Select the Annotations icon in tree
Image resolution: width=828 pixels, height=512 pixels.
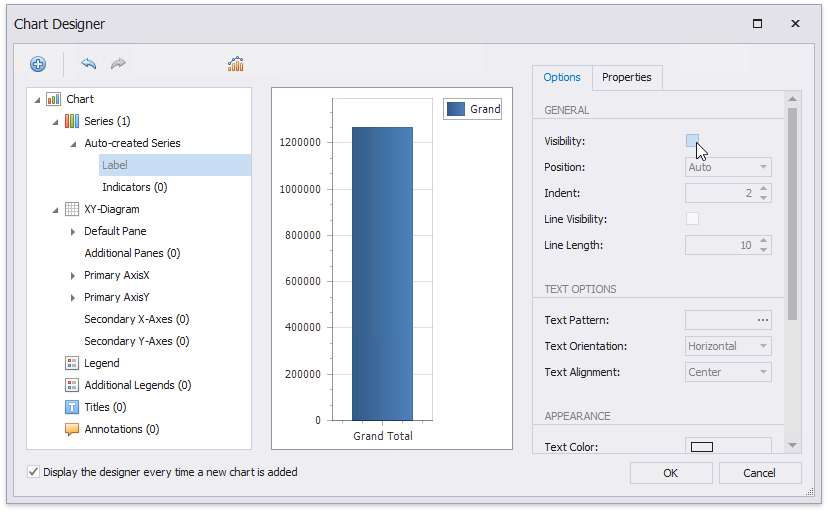point(72,429)
